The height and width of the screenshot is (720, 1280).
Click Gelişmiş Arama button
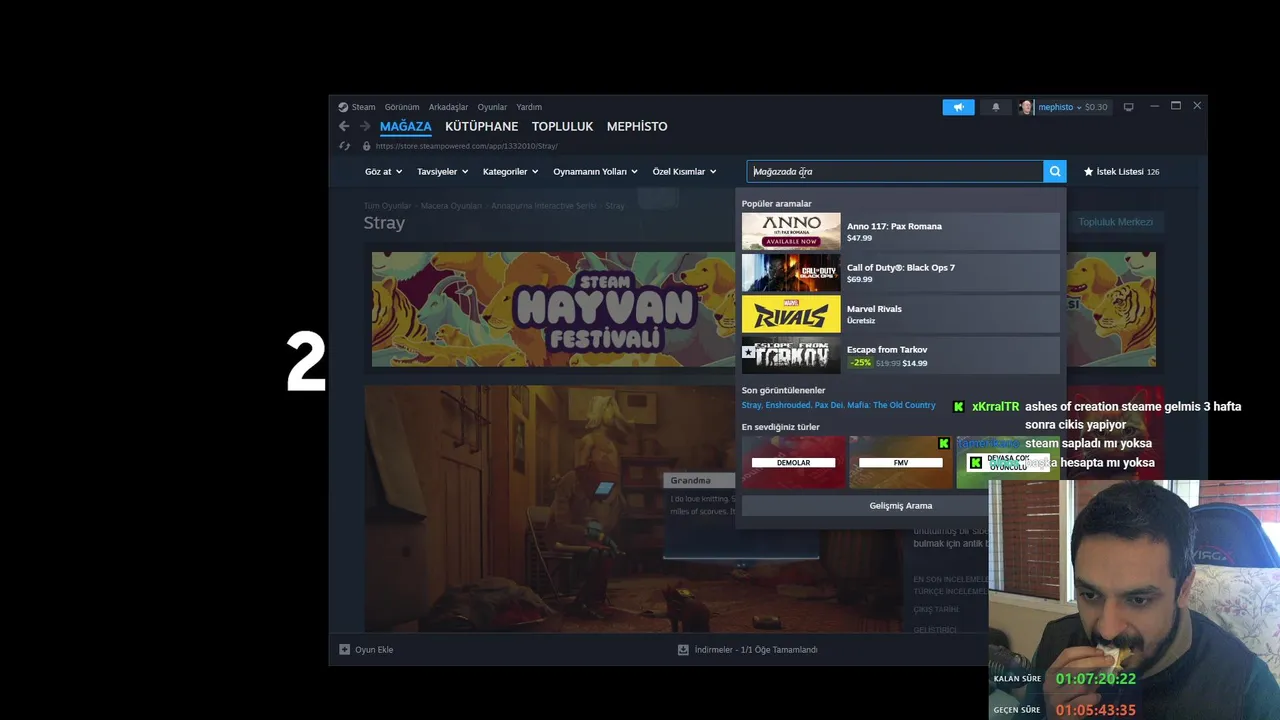900,506
